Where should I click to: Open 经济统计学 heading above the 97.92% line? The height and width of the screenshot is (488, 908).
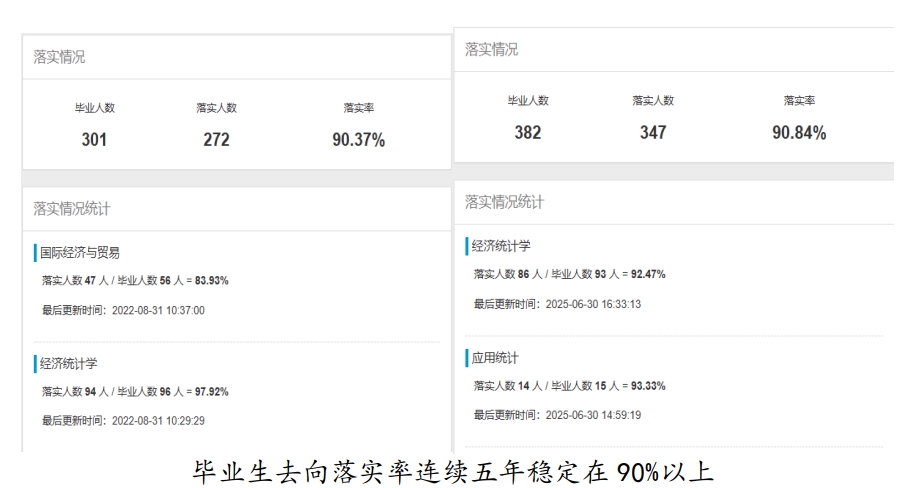tap(68, 364)
